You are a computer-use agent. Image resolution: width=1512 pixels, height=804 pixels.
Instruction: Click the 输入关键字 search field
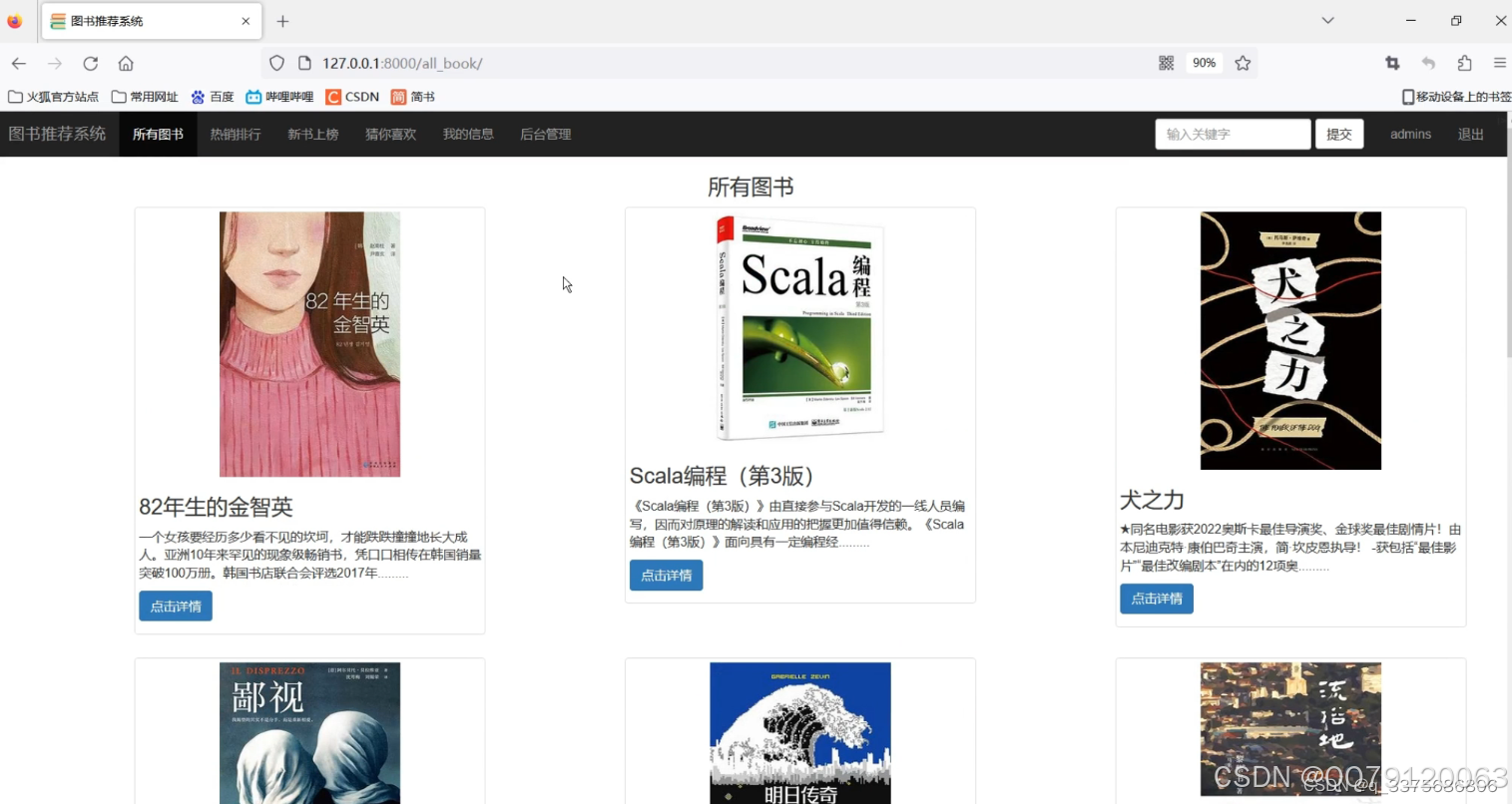point(1232,134)
